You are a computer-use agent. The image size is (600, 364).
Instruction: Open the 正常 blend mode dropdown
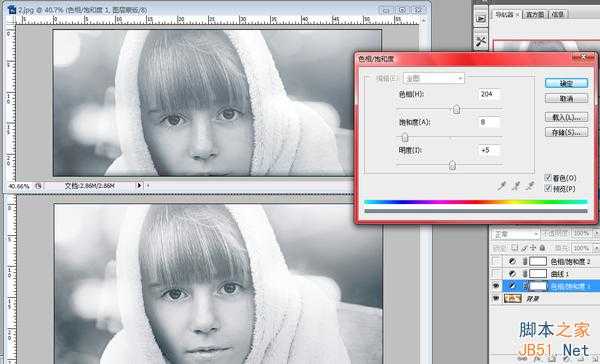pyautogui.click(x=515, y=234)
